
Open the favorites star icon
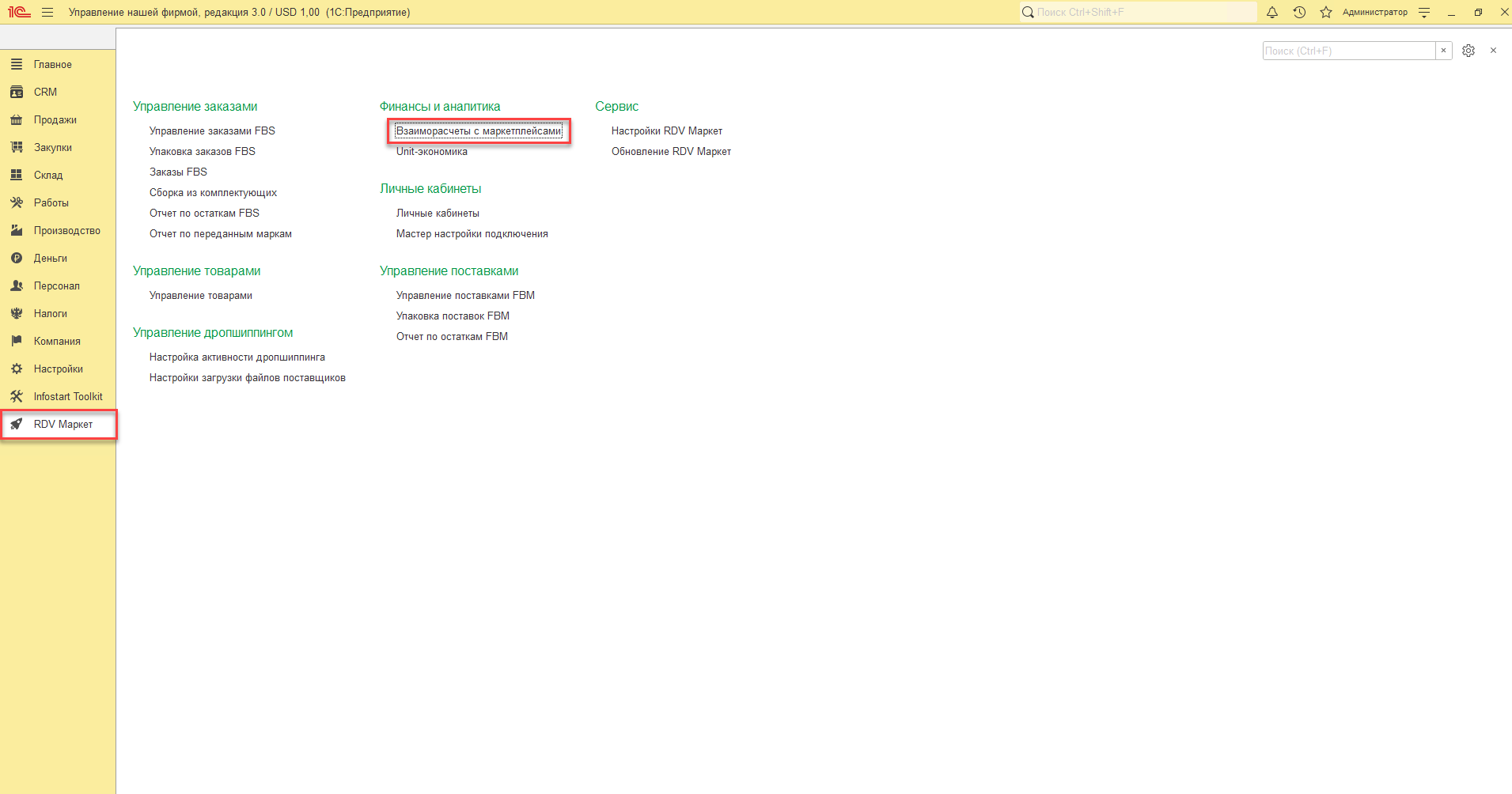(1326, 12)
